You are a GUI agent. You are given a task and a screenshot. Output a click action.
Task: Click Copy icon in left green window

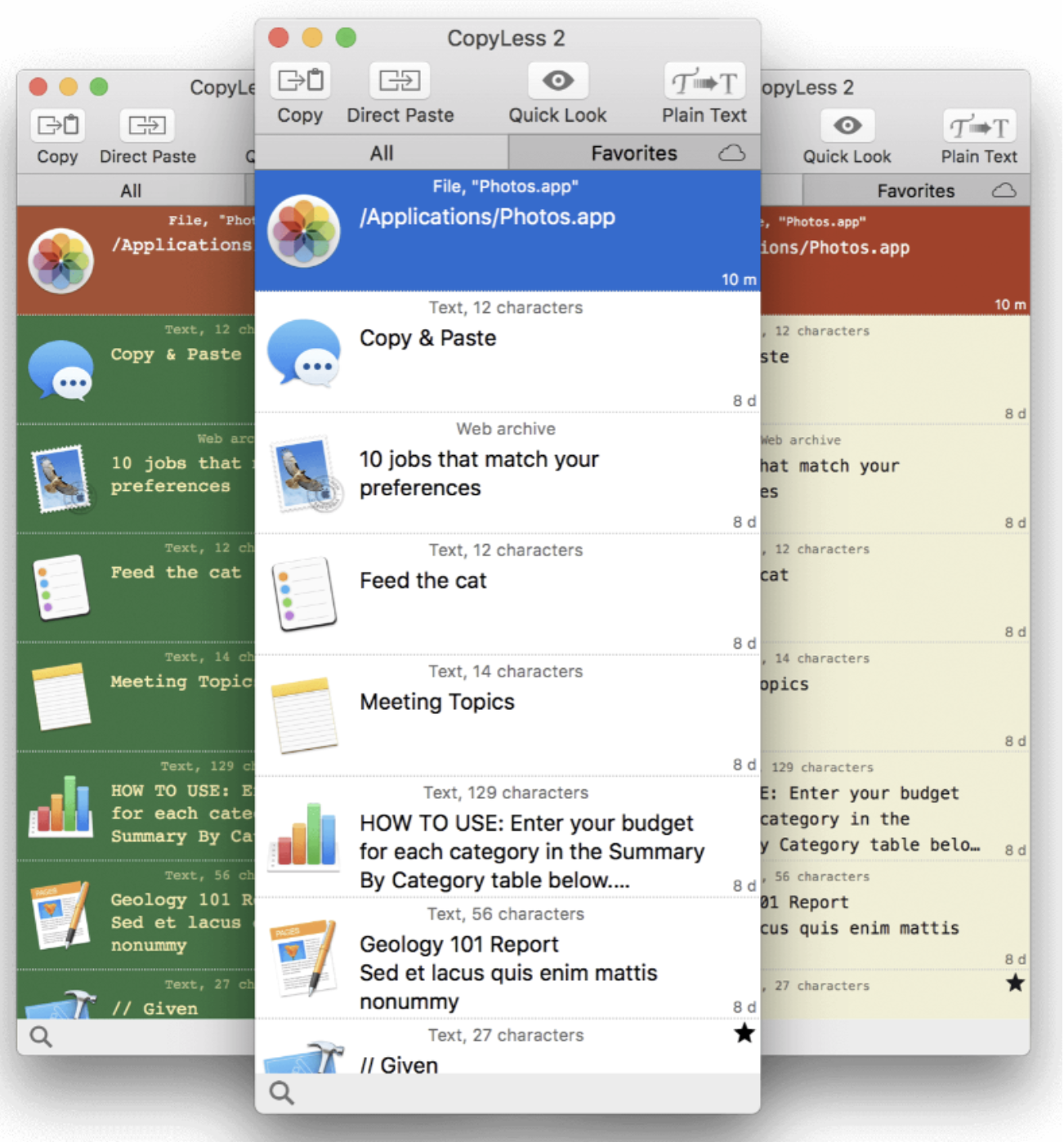click(x=57, y=125)
